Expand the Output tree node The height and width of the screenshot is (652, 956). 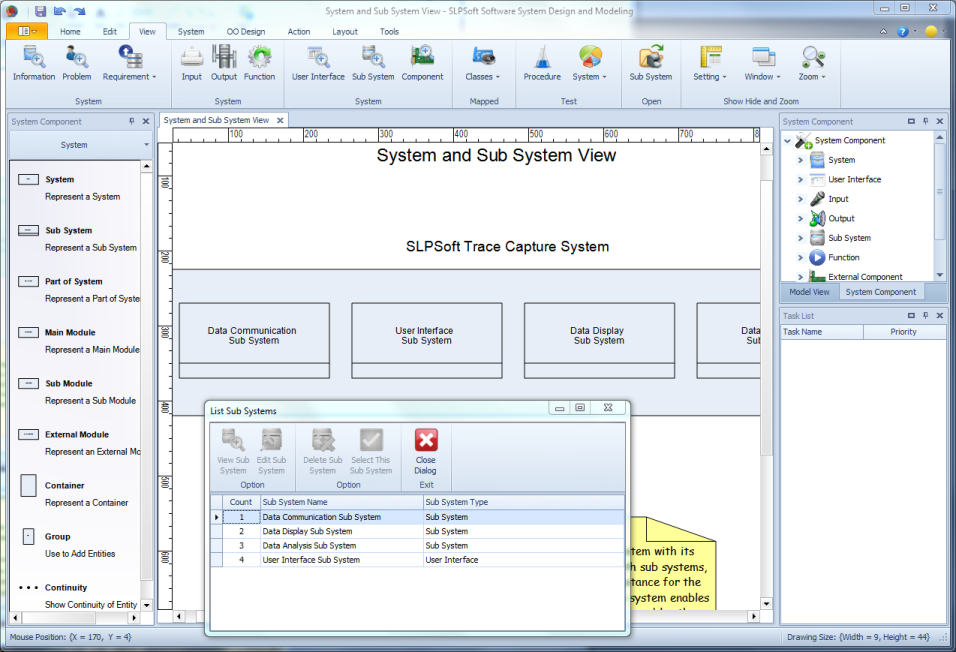tap(801, 219)
